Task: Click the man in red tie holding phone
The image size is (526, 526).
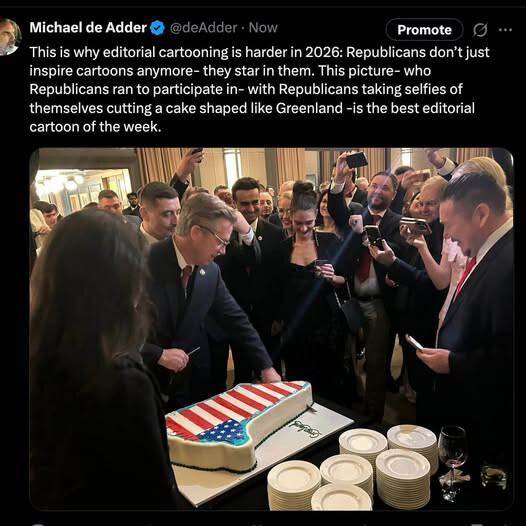Action: coord(470,302)
